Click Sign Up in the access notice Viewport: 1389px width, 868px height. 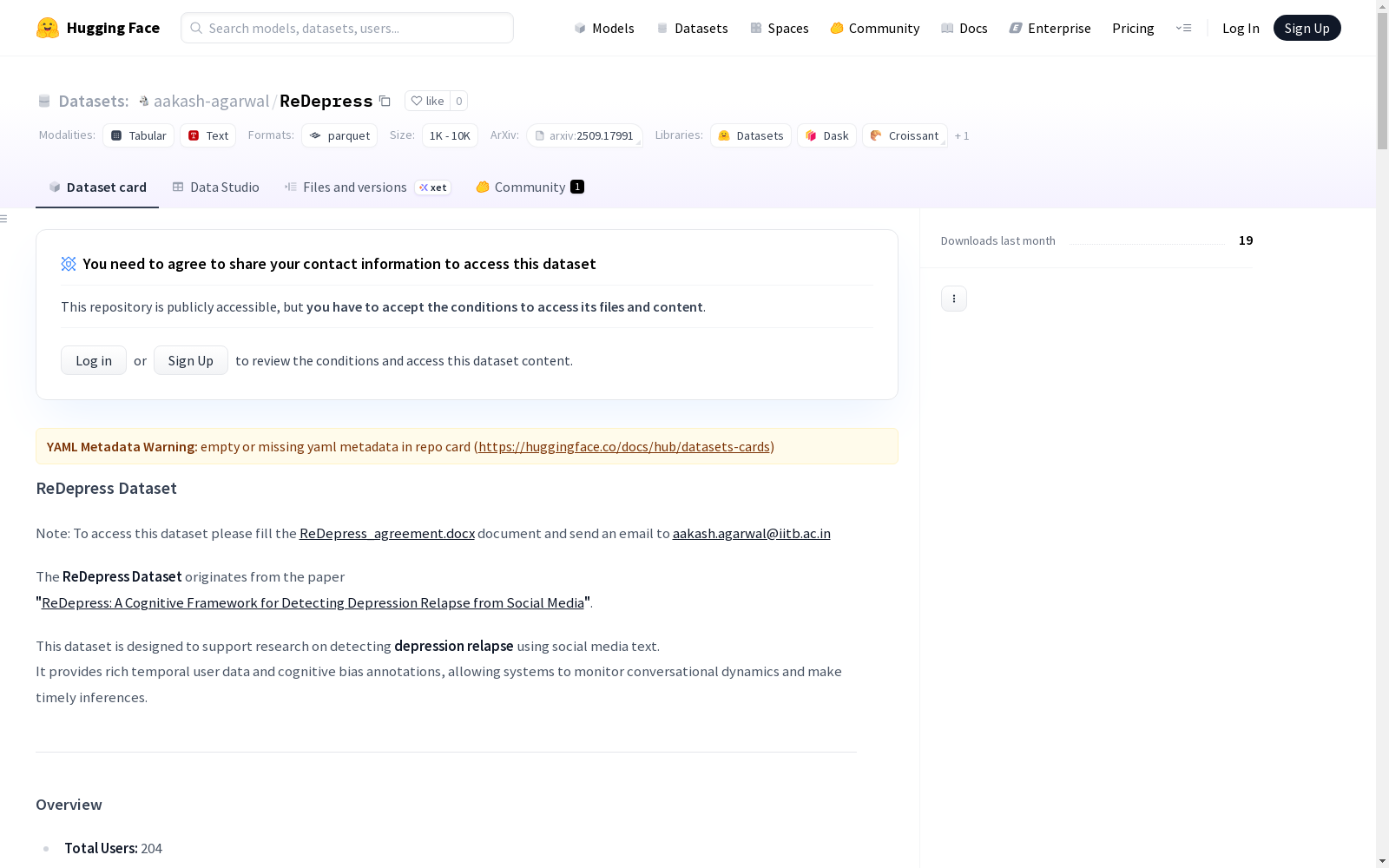click(191, 360)
